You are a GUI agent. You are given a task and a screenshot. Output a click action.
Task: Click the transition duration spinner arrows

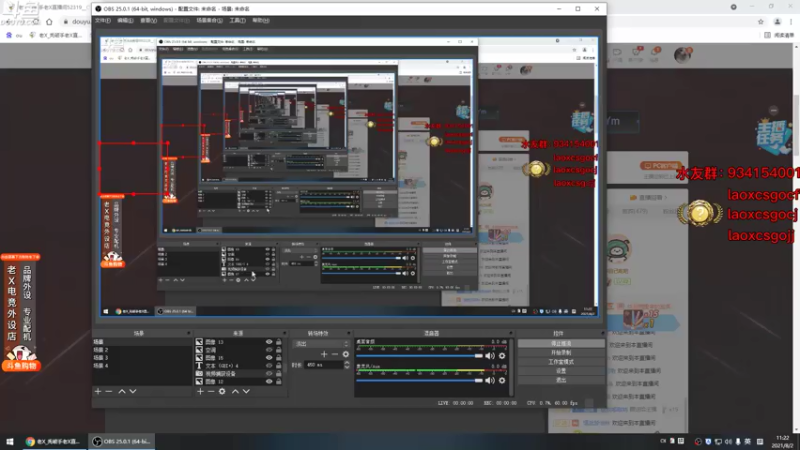point(347,365)
